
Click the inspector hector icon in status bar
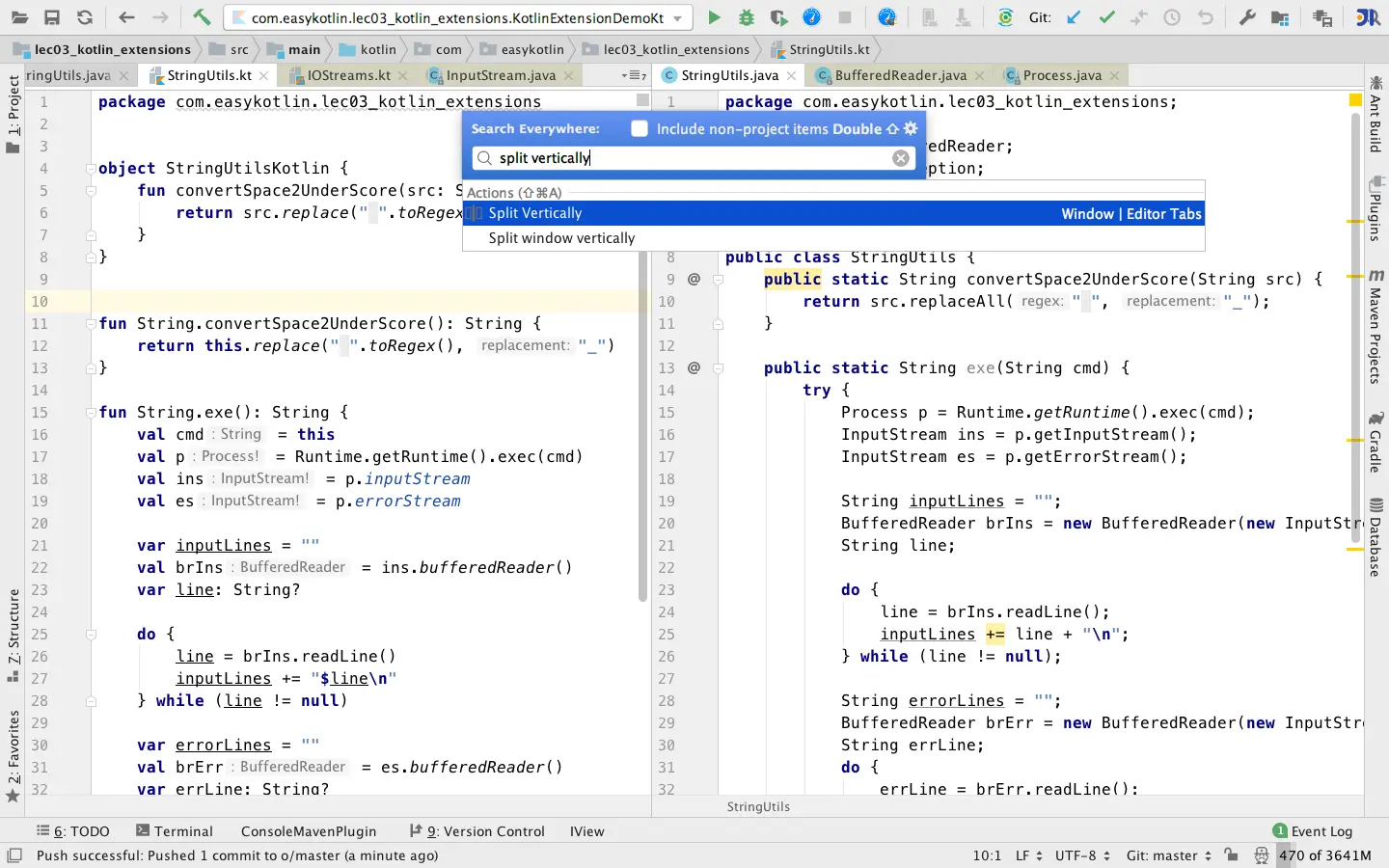coord(1261,854)
